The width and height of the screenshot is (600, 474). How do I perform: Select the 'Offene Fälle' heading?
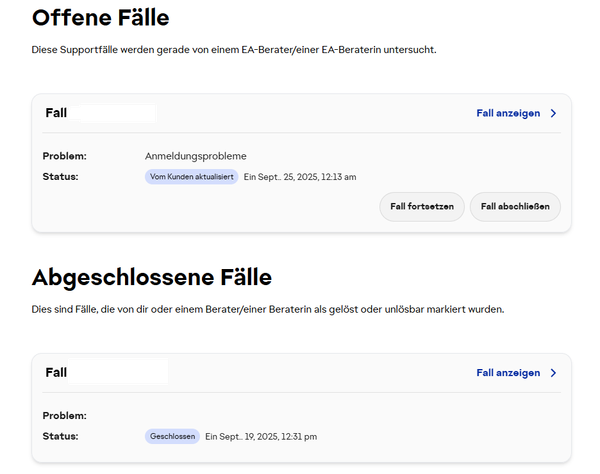click(100, 17)
